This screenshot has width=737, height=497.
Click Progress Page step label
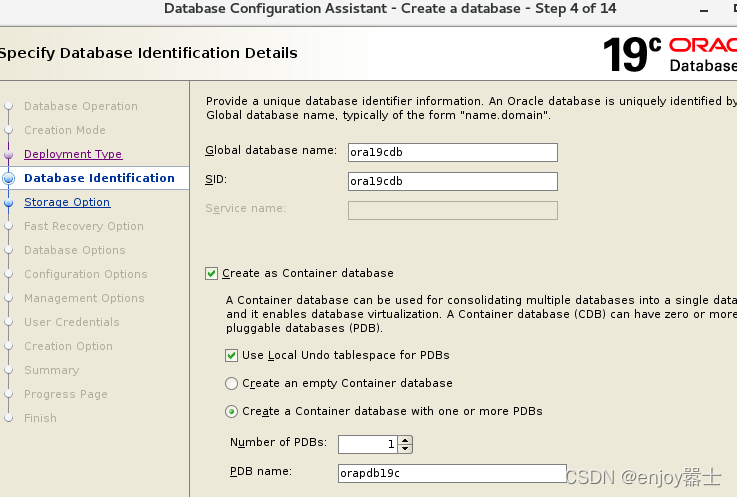(66, 394)
